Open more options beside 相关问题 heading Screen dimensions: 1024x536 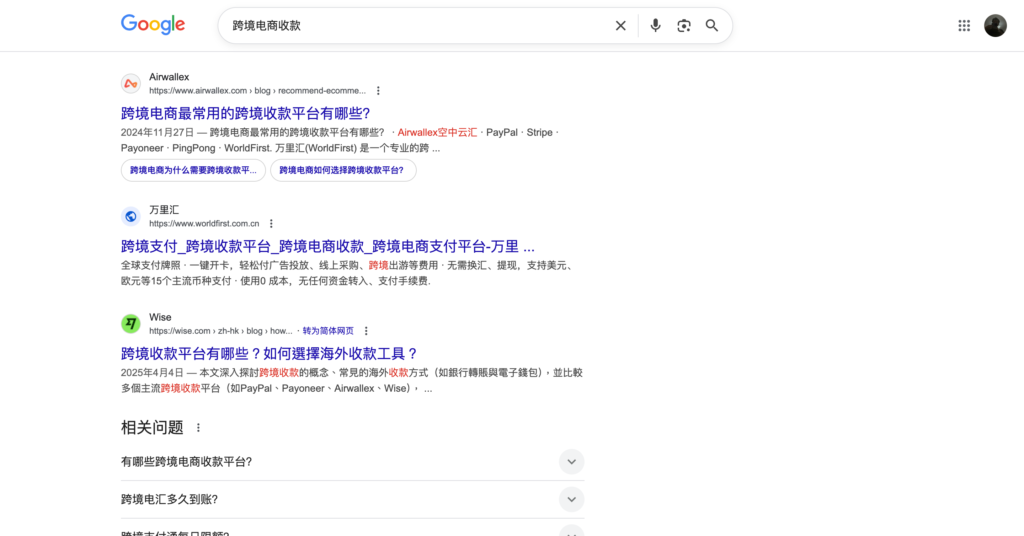coord(198,428)
